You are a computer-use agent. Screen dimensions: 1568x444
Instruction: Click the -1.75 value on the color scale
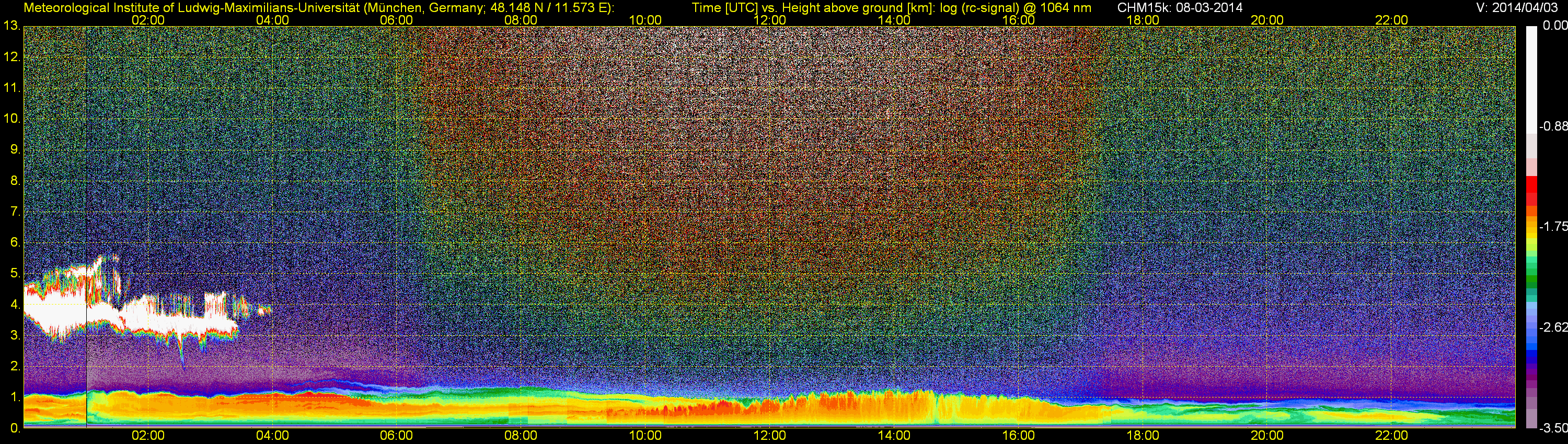point(1553,227)
